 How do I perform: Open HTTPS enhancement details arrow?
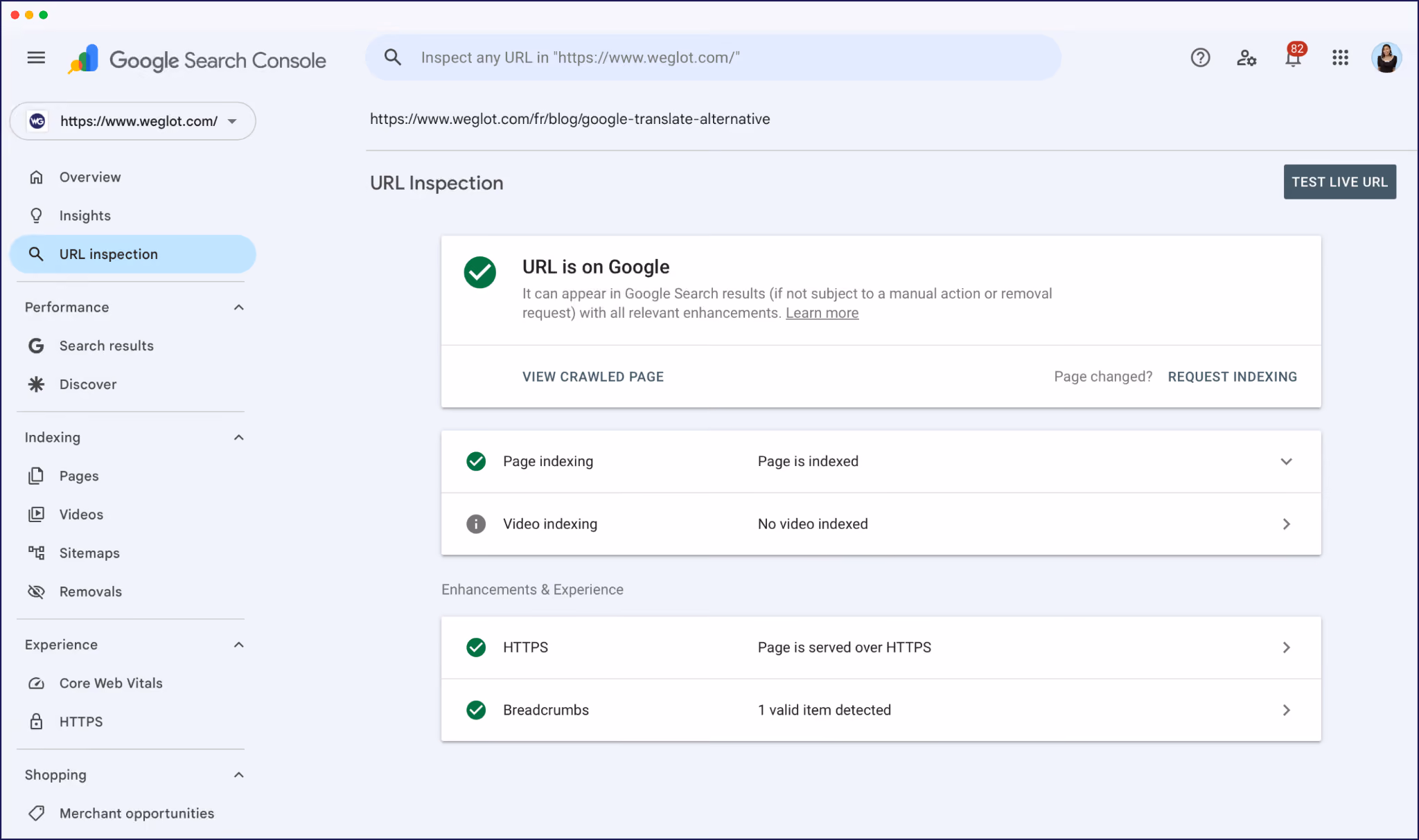tap(1286, 647)
